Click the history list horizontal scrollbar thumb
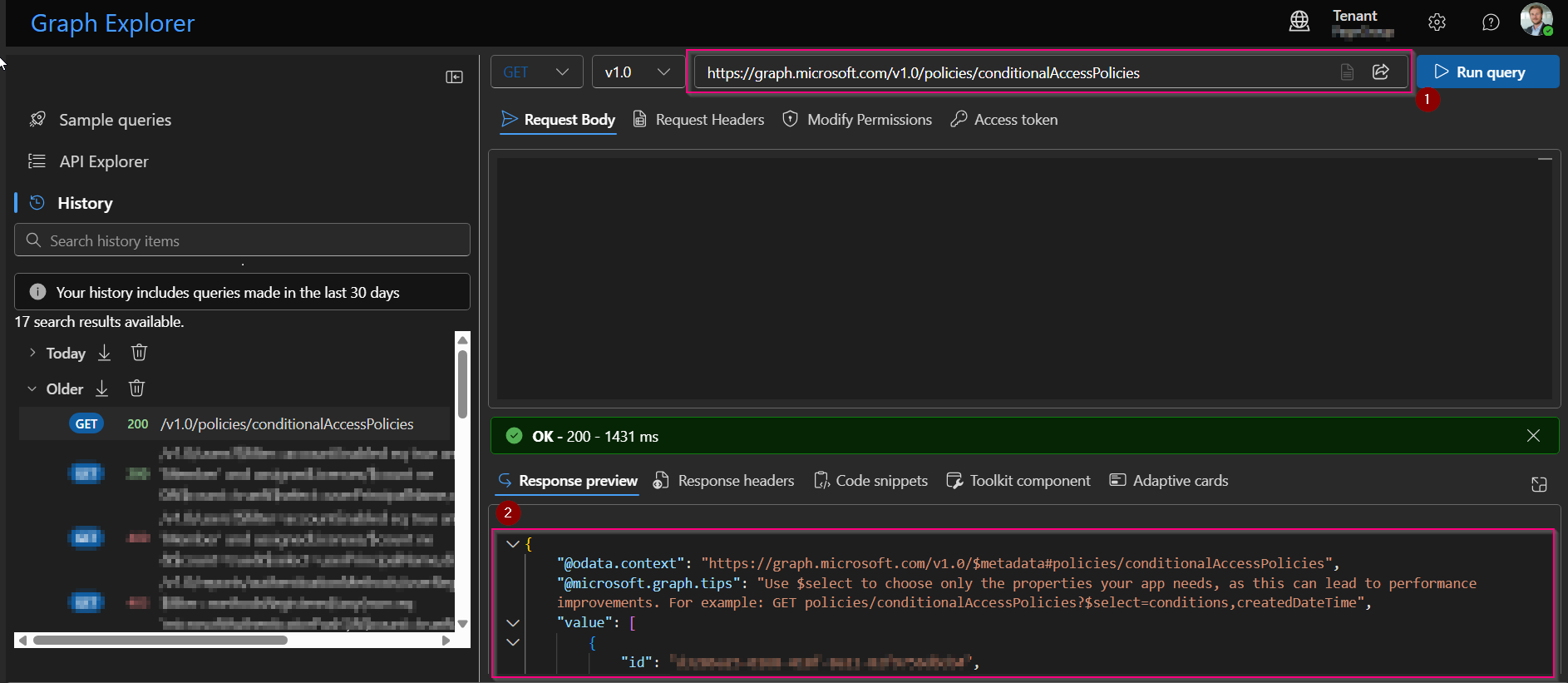Viewport: 1568px width, 683px height. point(160,641)
